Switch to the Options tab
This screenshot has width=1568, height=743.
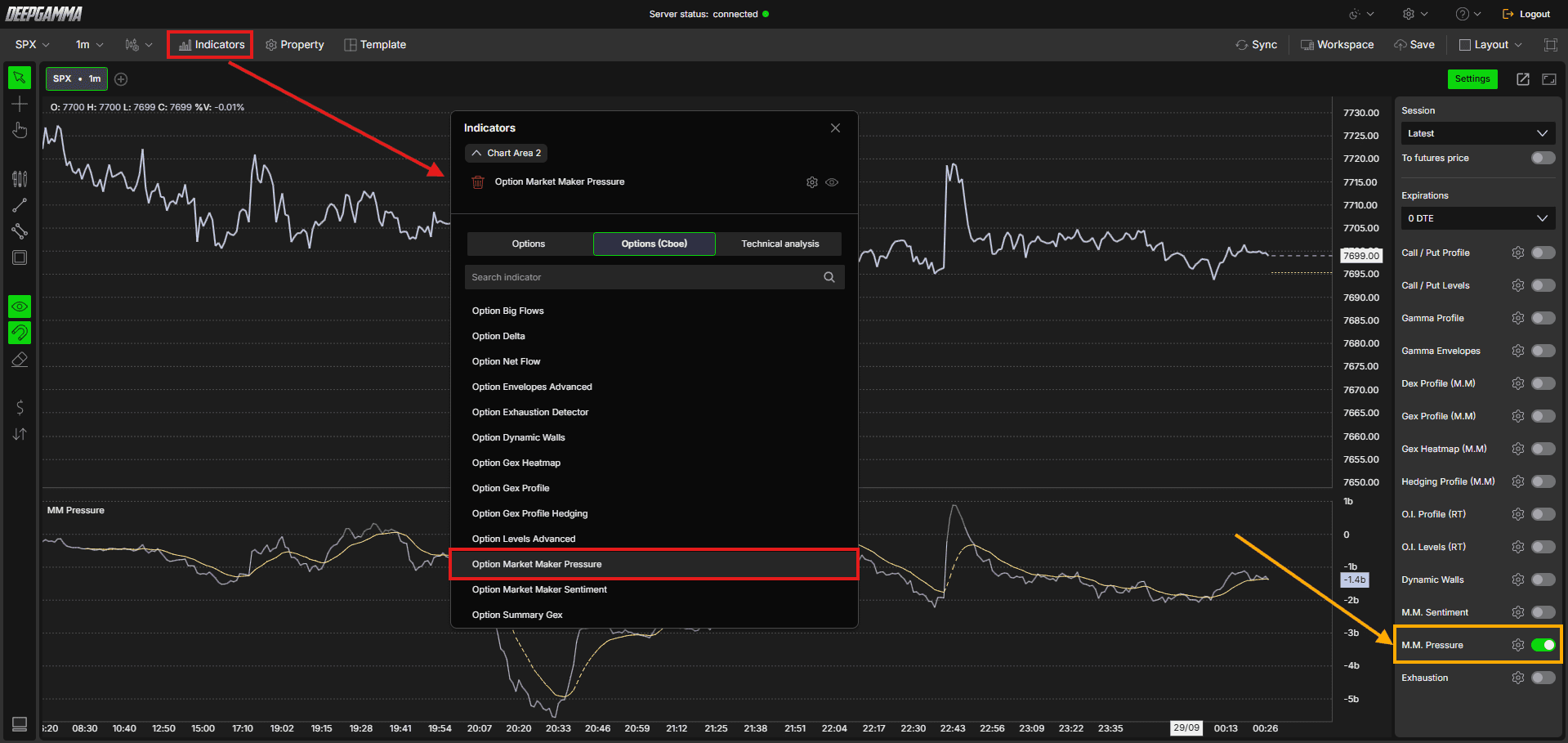[529, 244]
